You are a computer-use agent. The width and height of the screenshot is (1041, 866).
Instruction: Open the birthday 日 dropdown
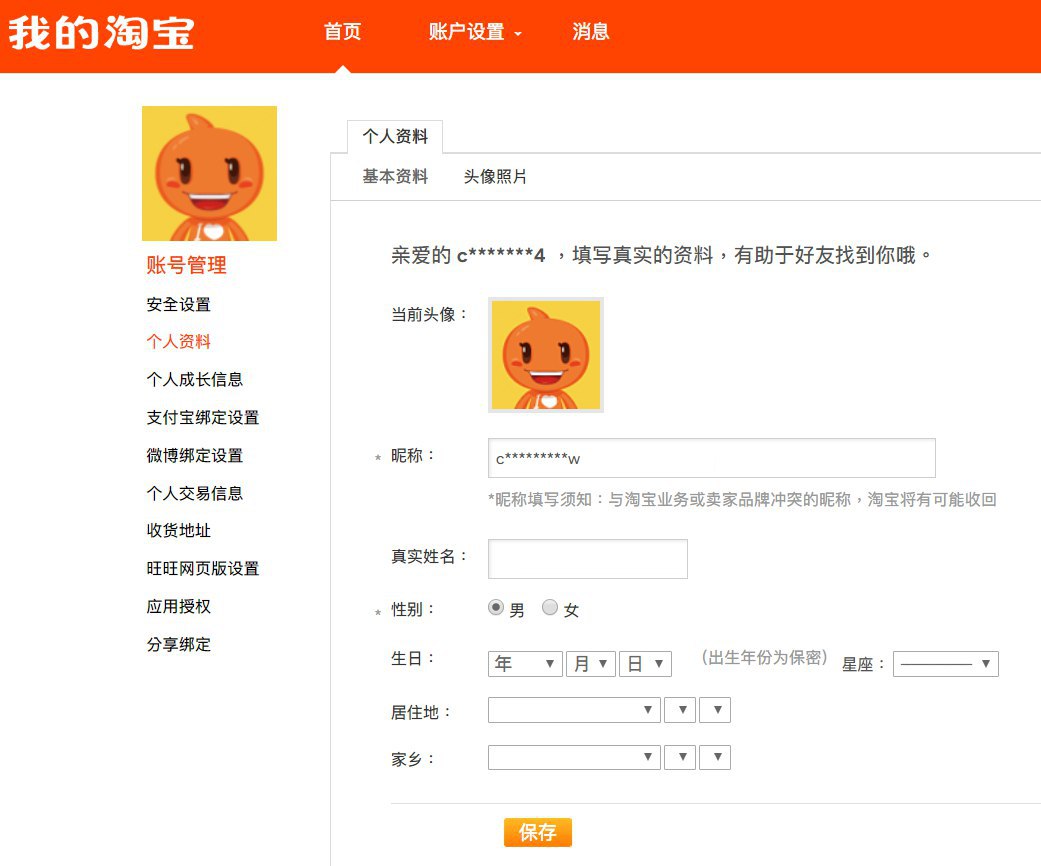[x=645, y=663]
